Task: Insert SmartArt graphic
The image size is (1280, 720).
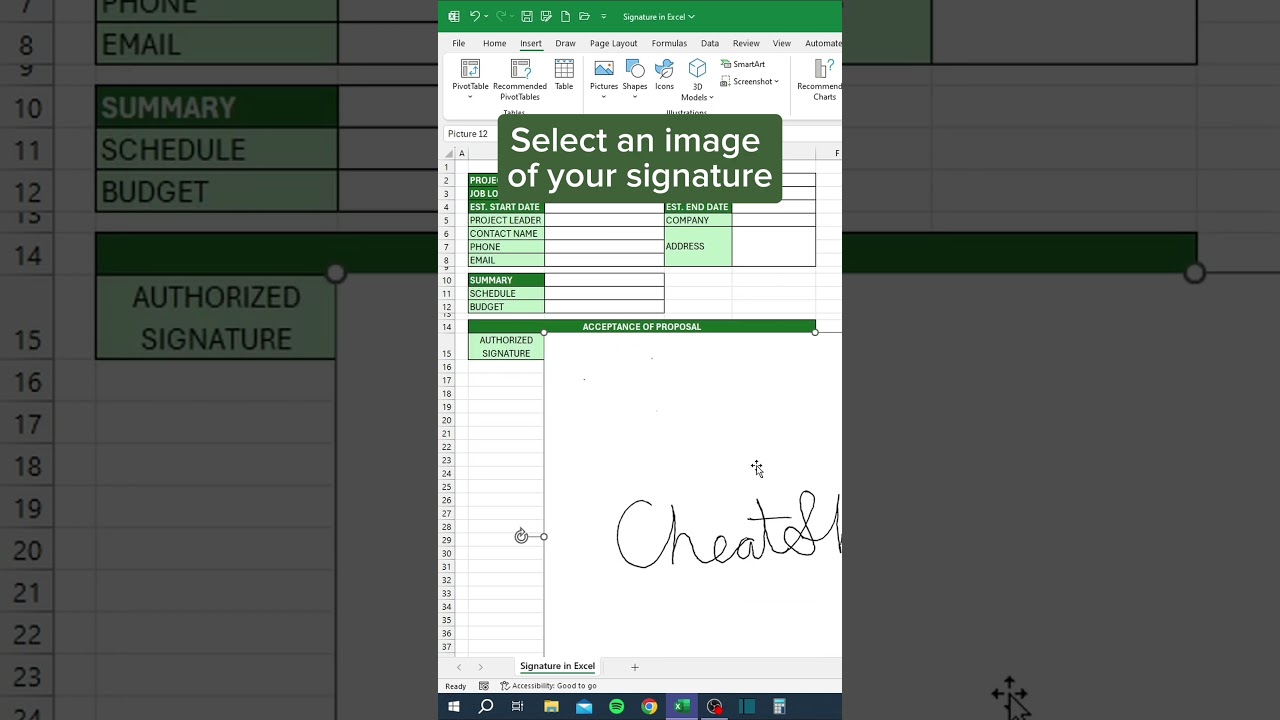Action: coord(743,64)
